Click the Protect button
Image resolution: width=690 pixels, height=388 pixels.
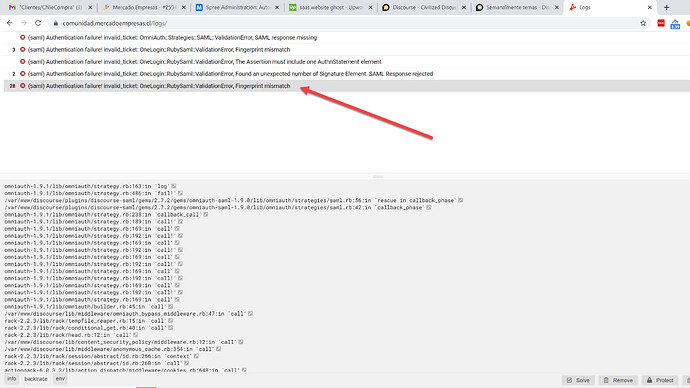coord(660,380)
